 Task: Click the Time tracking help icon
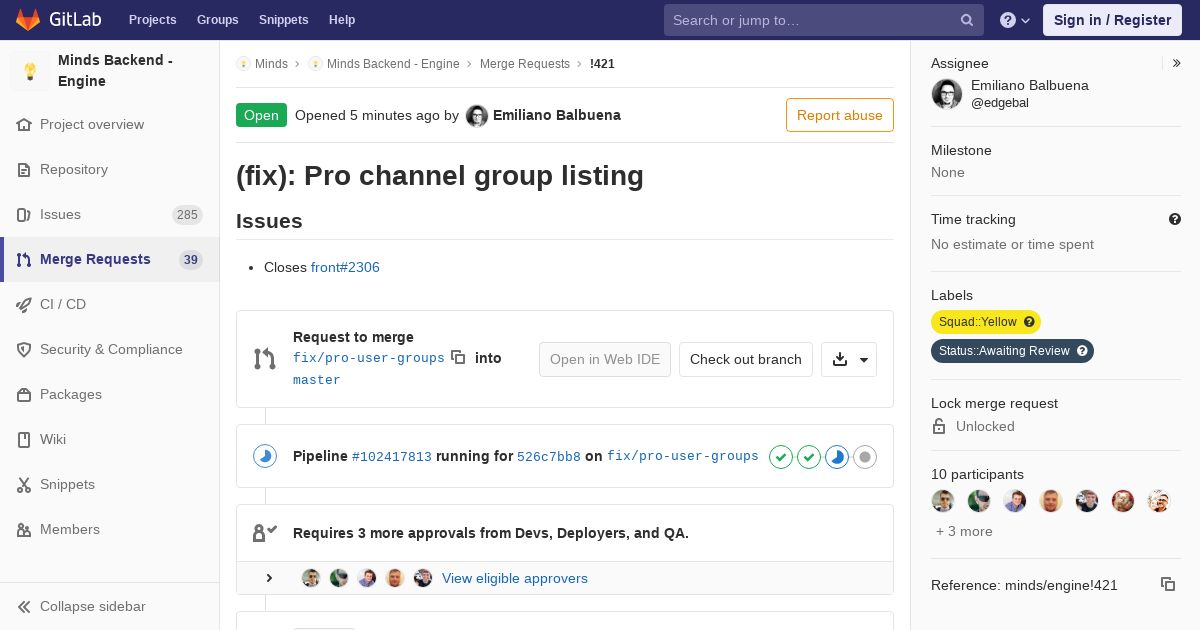click(x=1175, y=219)
